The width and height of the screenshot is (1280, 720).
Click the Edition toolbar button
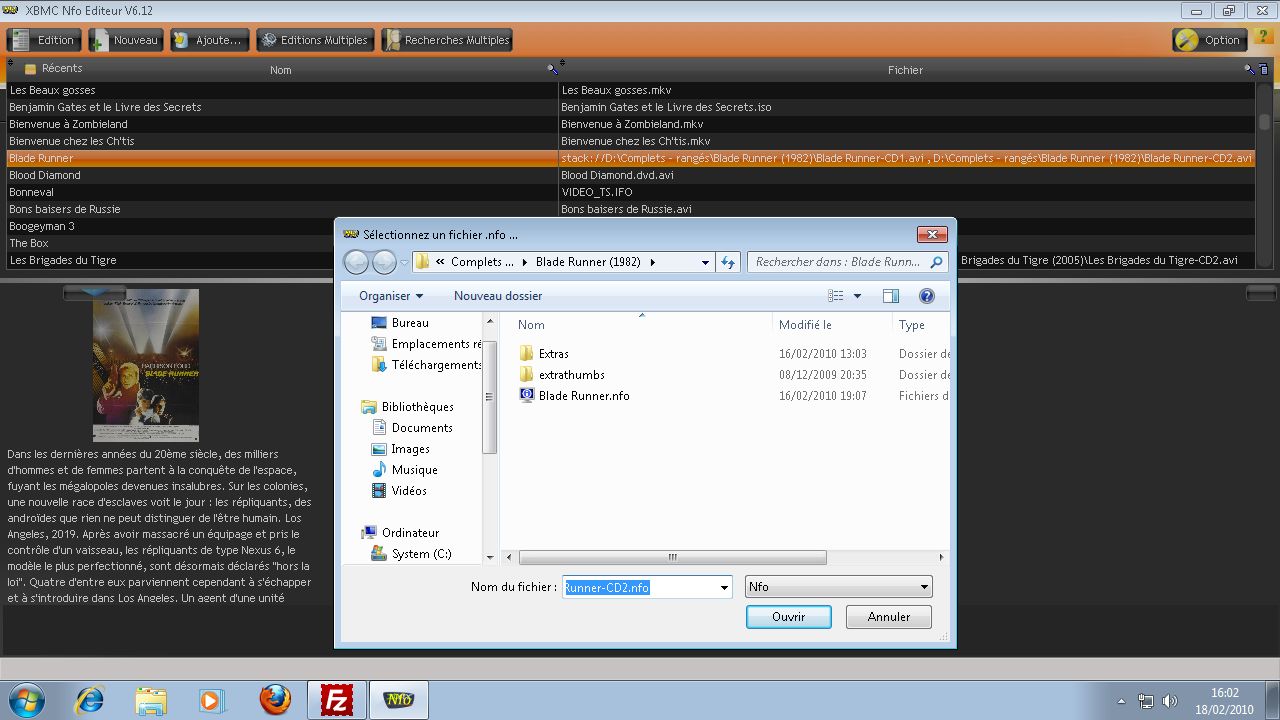pos(44,40)
